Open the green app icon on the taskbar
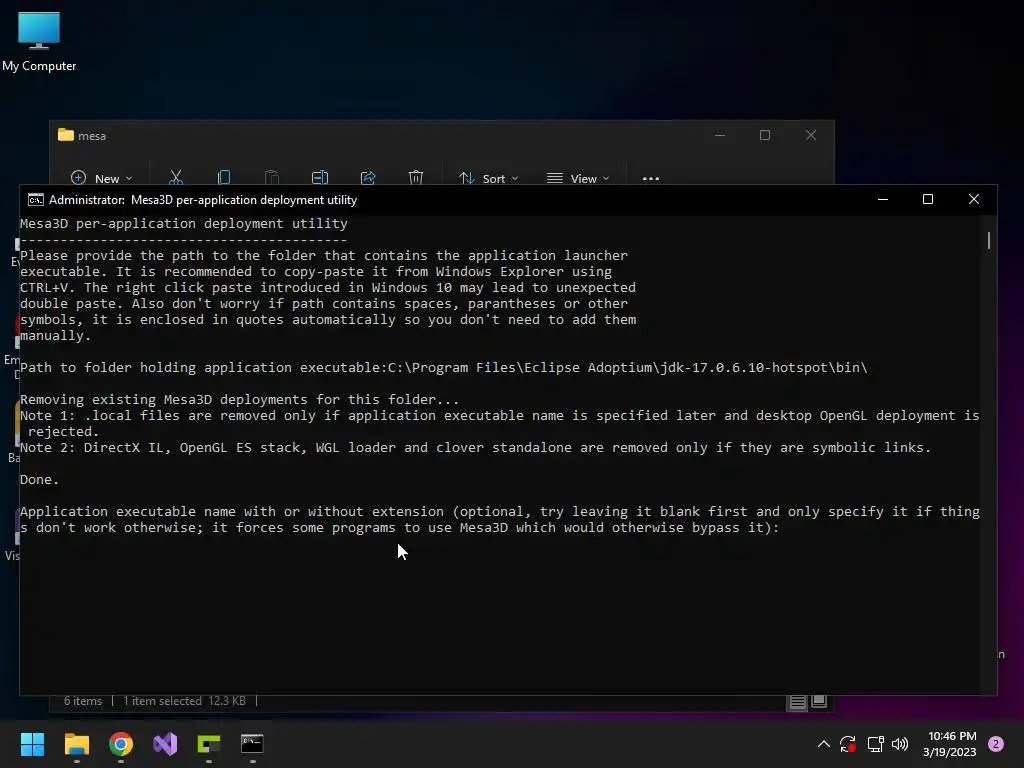The width and height of the screenshot is (1024, 768). (x=209, y=744)
